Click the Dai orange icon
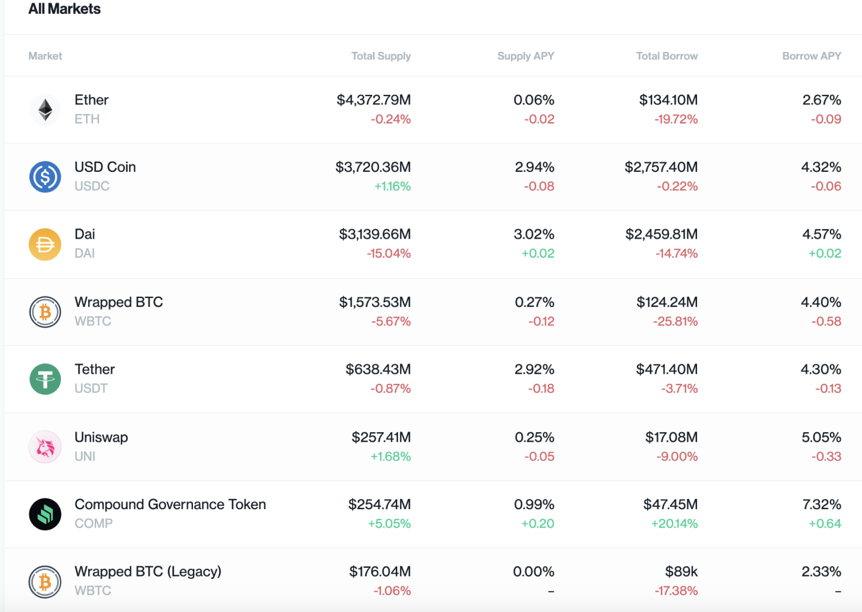Screen dimensions: 862x612 pyautogui.click(x=45, y=244)
